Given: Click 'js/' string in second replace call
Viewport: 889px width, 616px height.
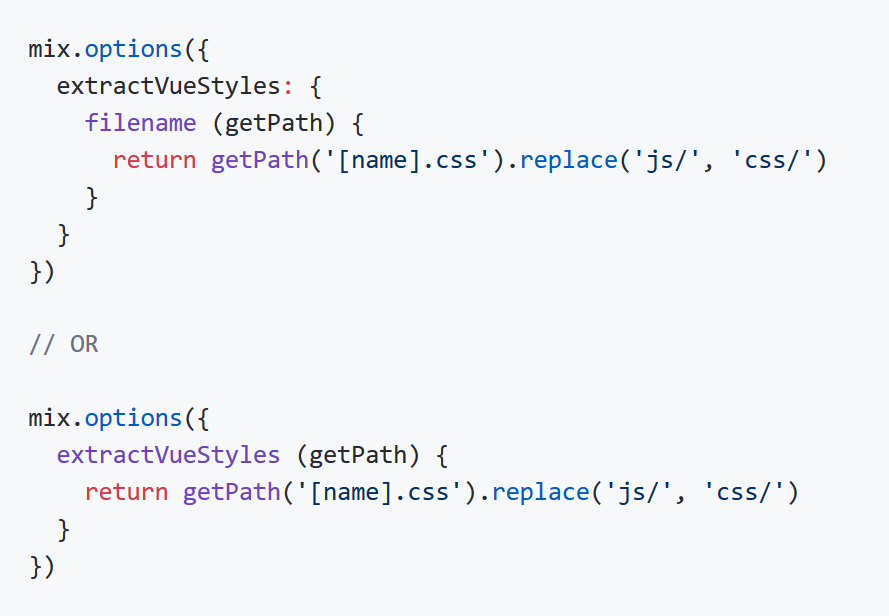Looking at the screenshot, I should pyautogui.click(x=640, y=492).
